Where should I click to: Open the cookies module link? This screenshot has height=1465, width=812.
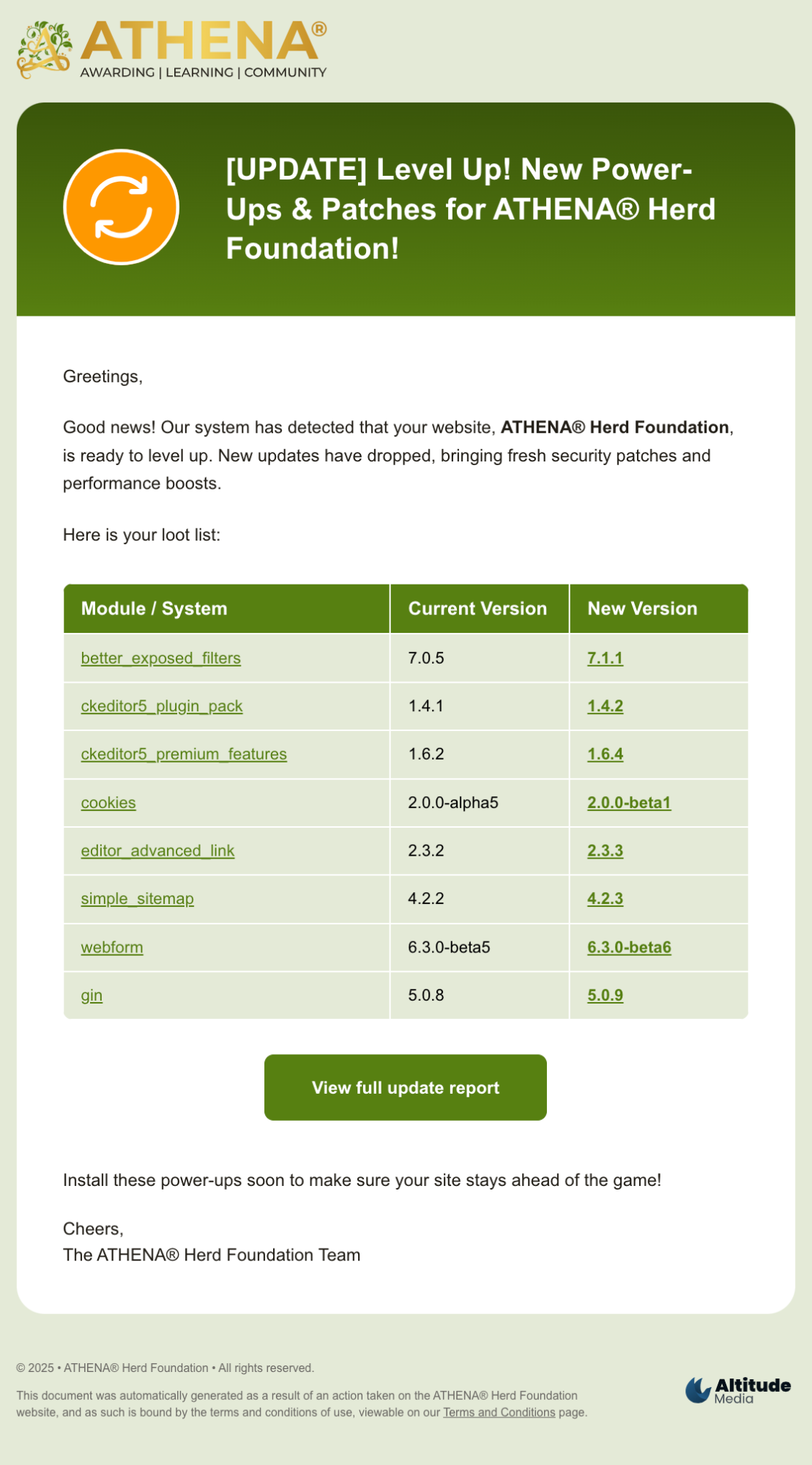click(108, 803)
